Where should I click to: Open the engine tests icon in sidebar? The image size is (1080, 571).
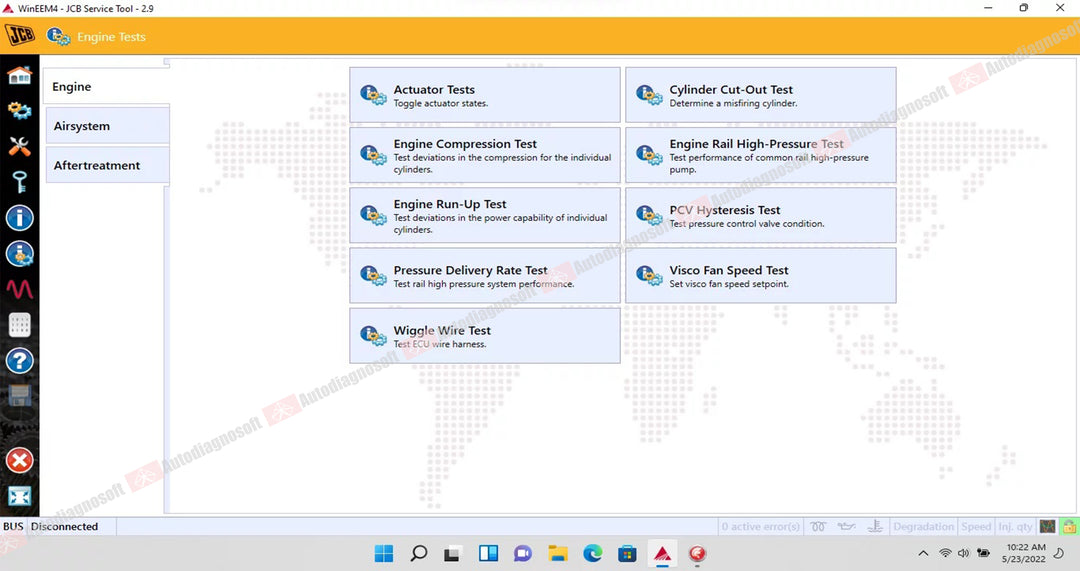point(19,253)
